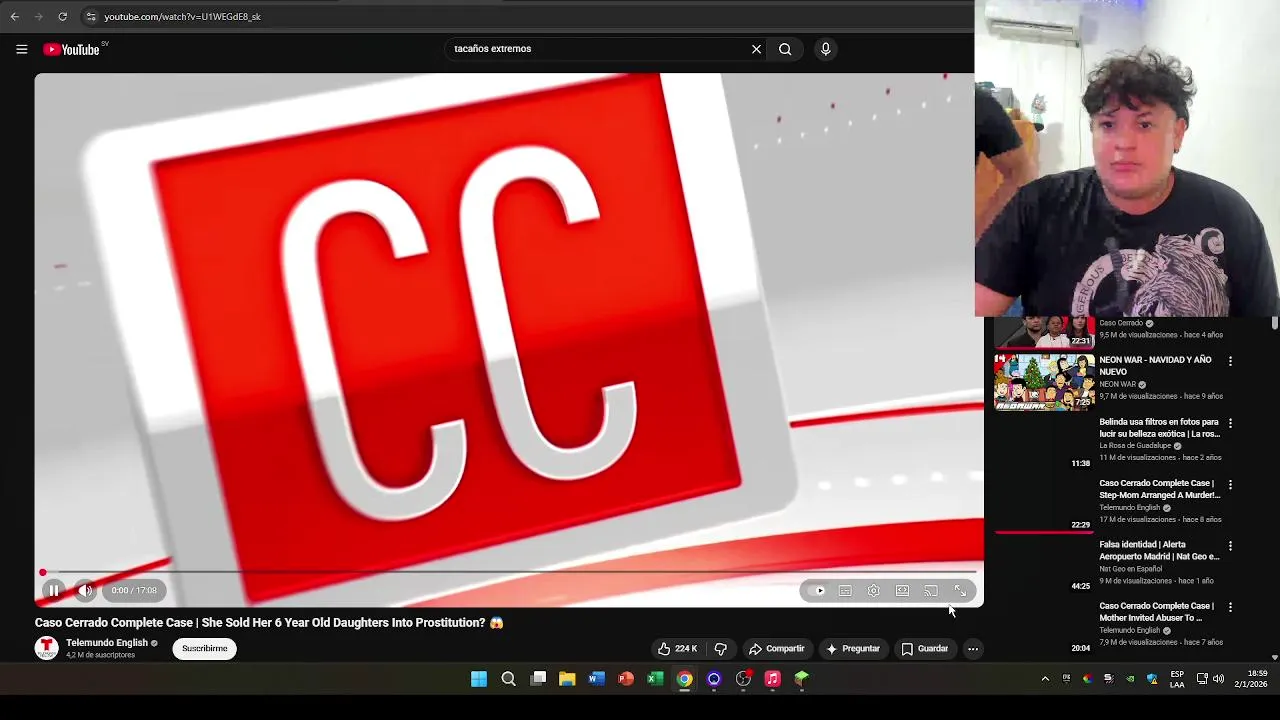
Task: Show hidden system tray icons
Action: (x=1045, y=679)
